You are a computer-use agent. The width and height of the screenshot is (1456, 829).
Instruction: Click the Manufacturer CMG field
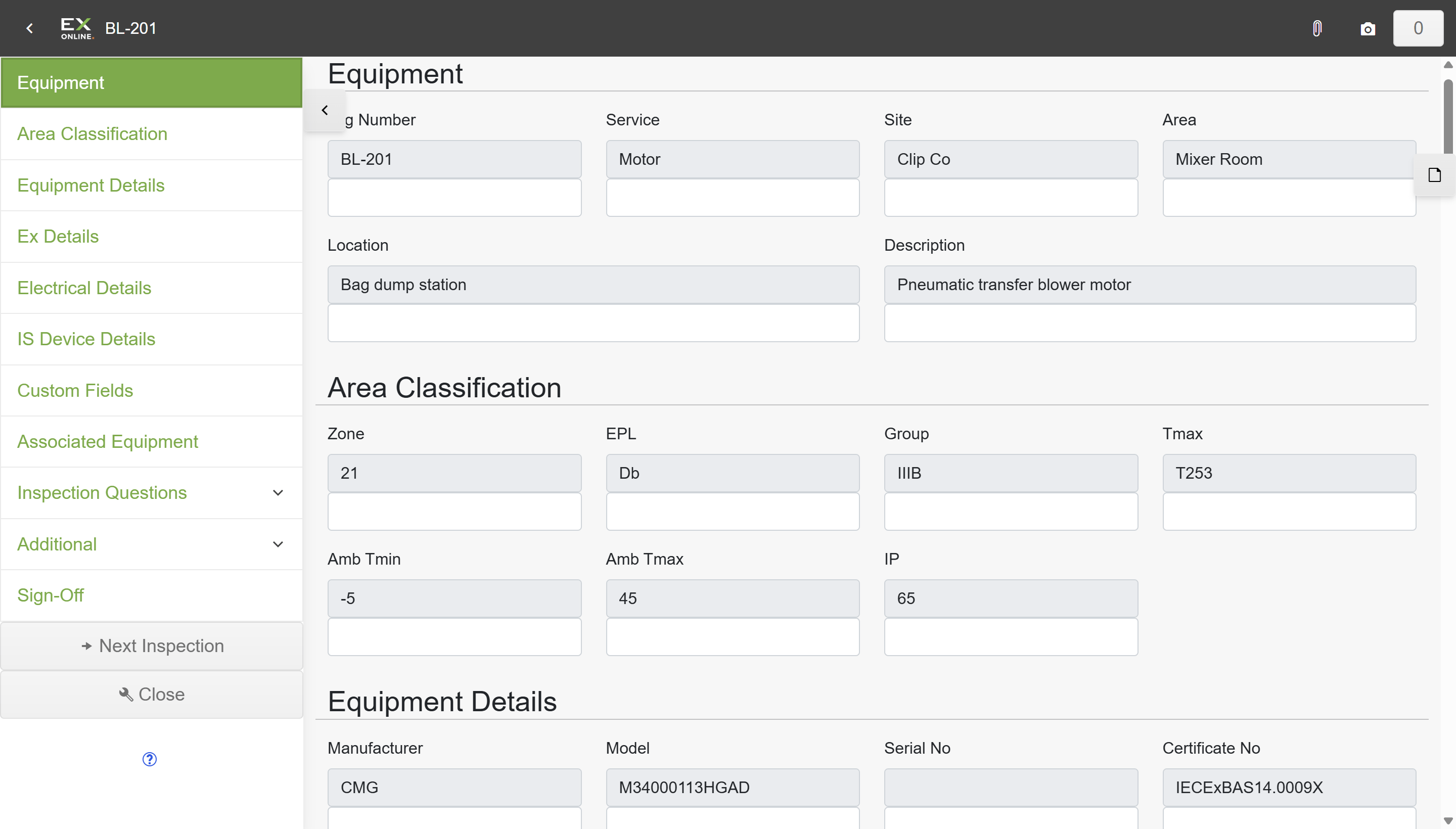tap(454, 788)
